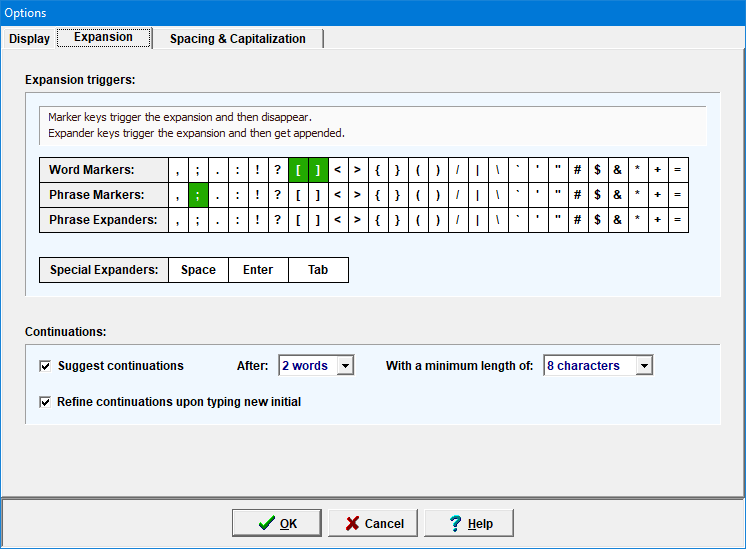
Task: Open the After words dropdown
Action: [x=345, y=366]
